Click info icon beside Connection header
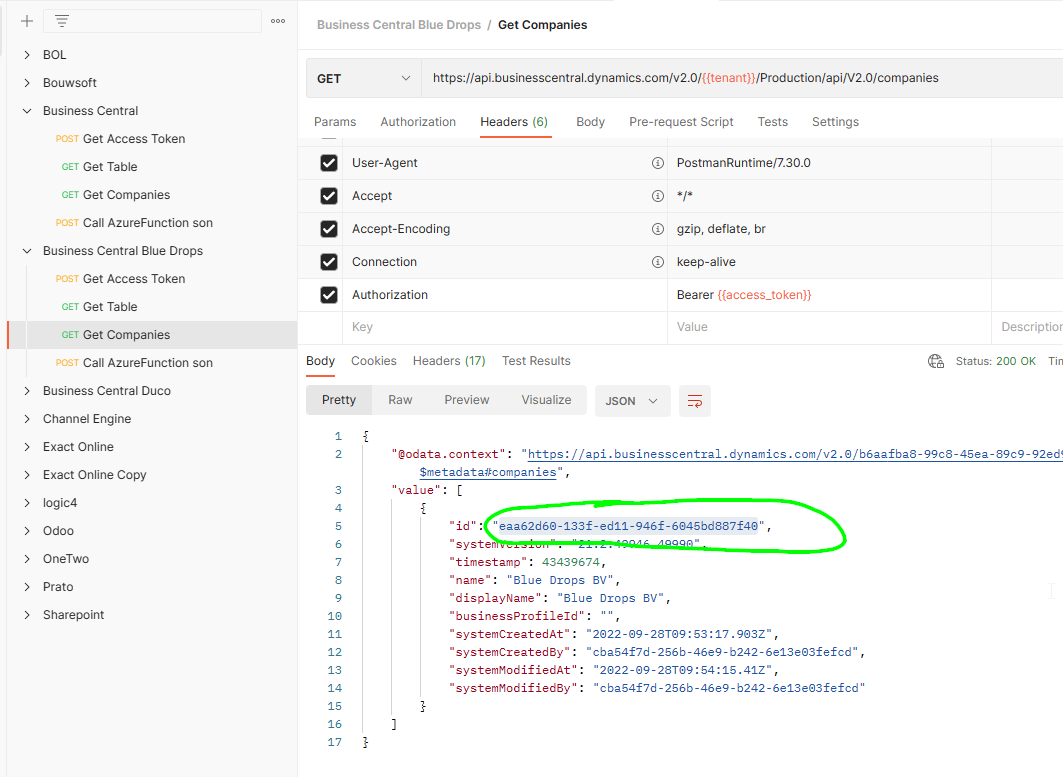The image size is (1063, 777). [658, 262]
